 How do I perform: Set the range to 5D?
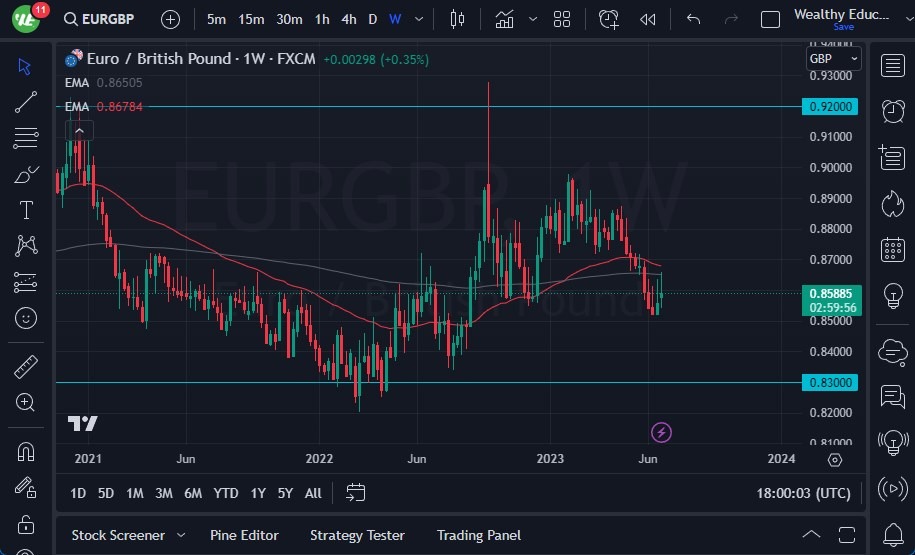106,493
